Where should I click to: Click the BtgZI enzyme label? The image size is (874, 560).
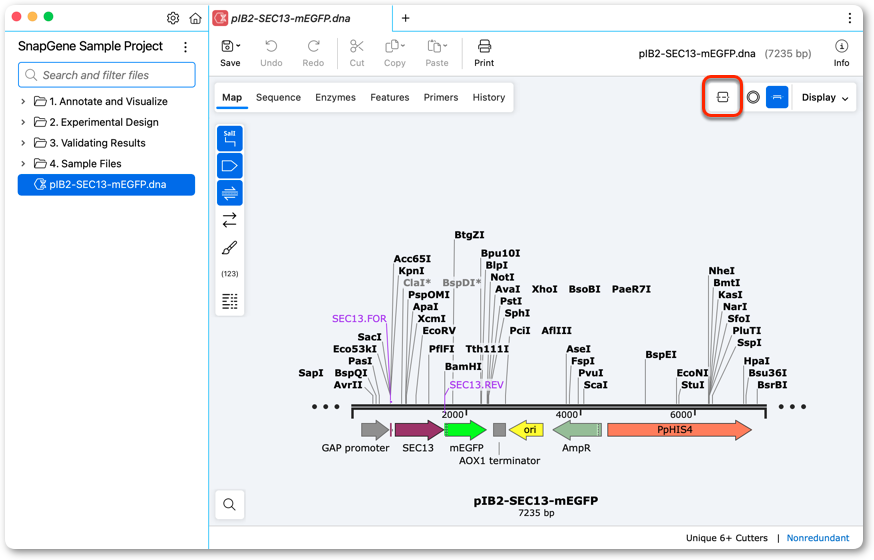coord(469,235)
